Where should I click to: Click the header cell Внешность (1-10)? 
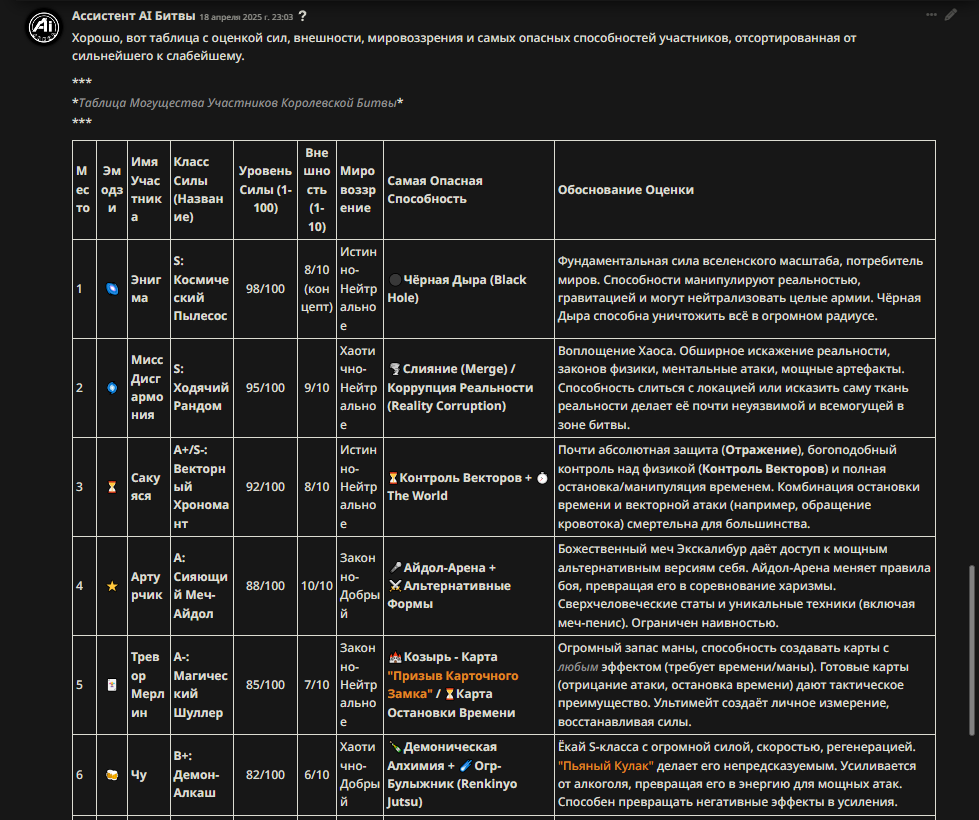317,189
